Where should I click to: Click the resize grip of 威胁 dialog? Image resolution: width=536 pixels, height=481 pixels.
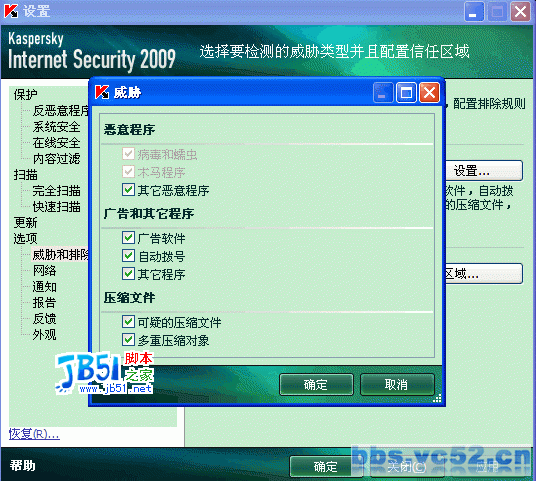(437, 398)
